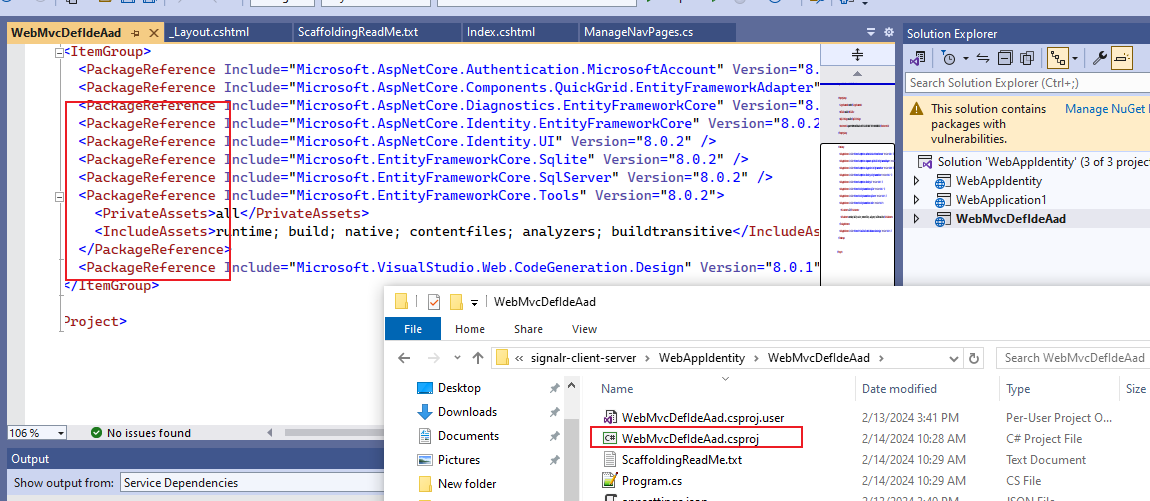Click No issues found status indicator
The width and height of the screenshot is (1150, 501).
(141, 433)
